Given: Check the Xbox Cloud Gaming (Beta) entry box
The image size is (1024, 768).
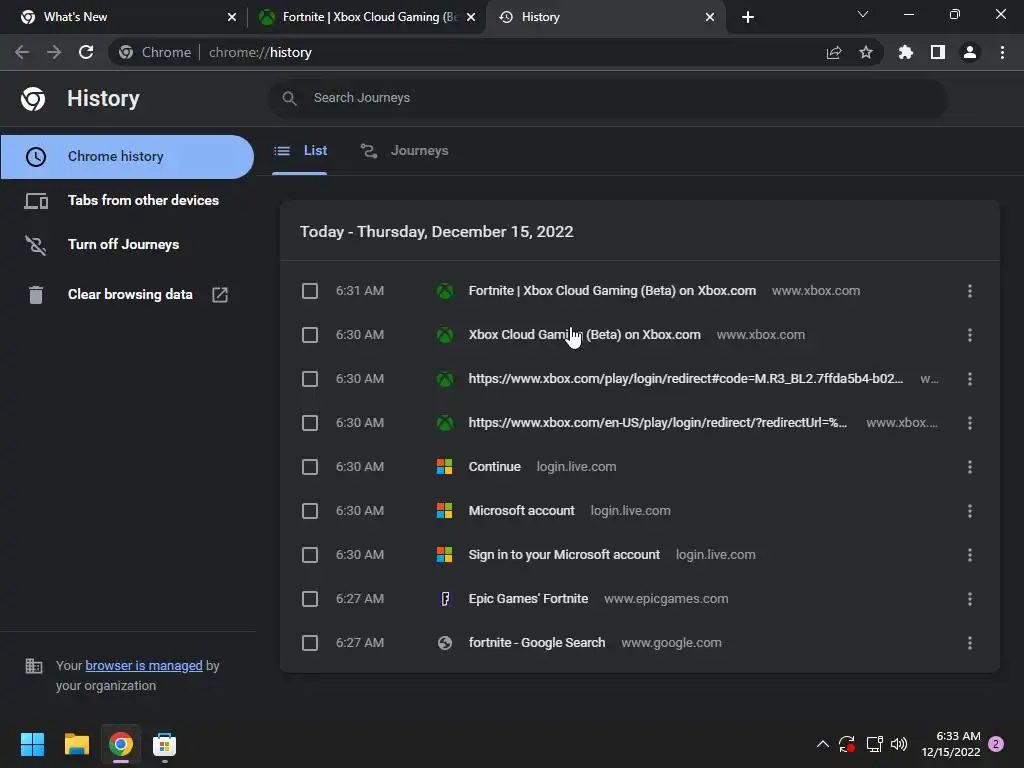Looking at the screenshot, I should click(x=310, y=335).
